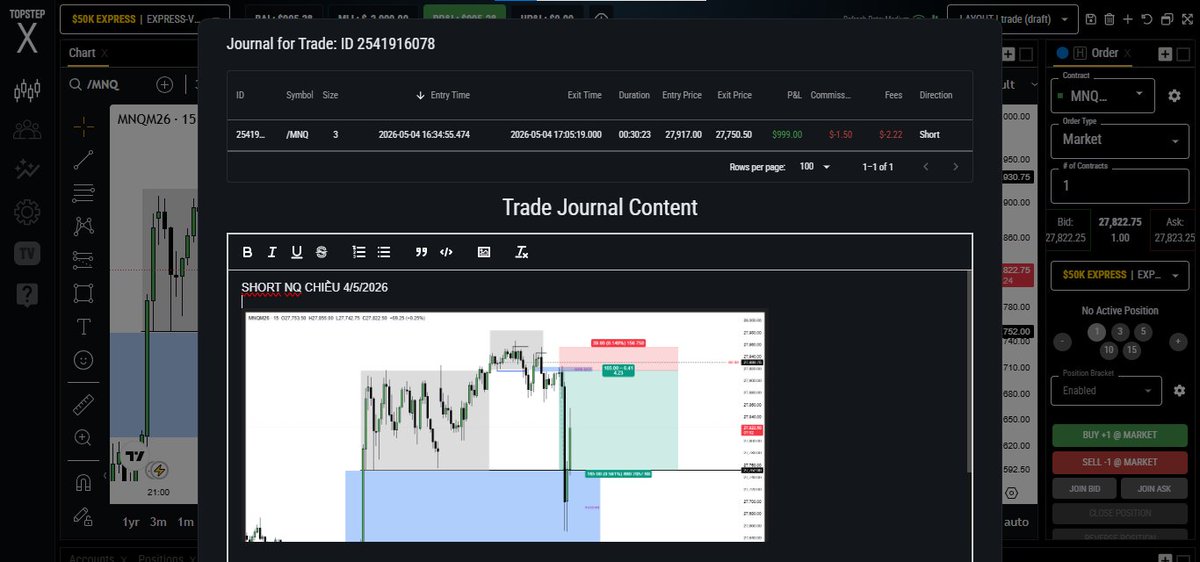The image size is (1200, 562).
Task: Clear text formatting in journal editor
Action: coord(521,252)
